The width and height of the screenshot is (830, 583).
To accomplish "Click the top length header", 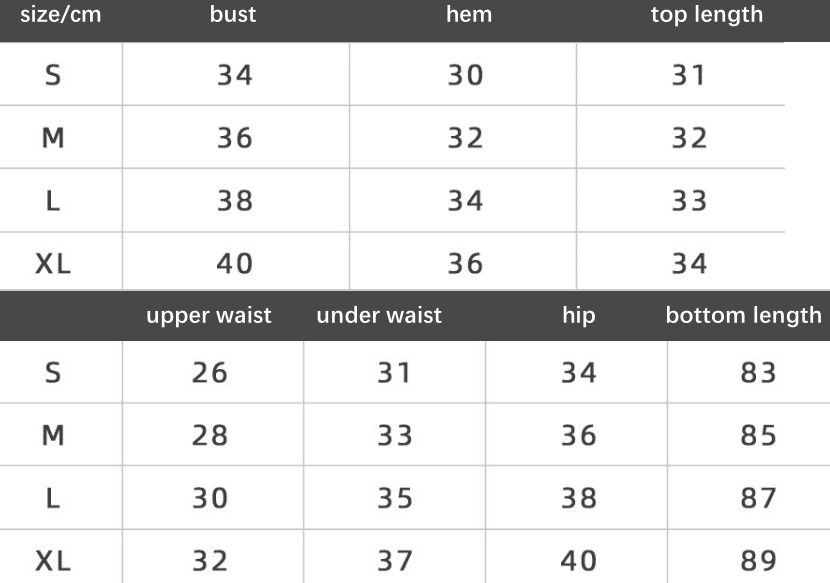I will click(x=707, y=15).
